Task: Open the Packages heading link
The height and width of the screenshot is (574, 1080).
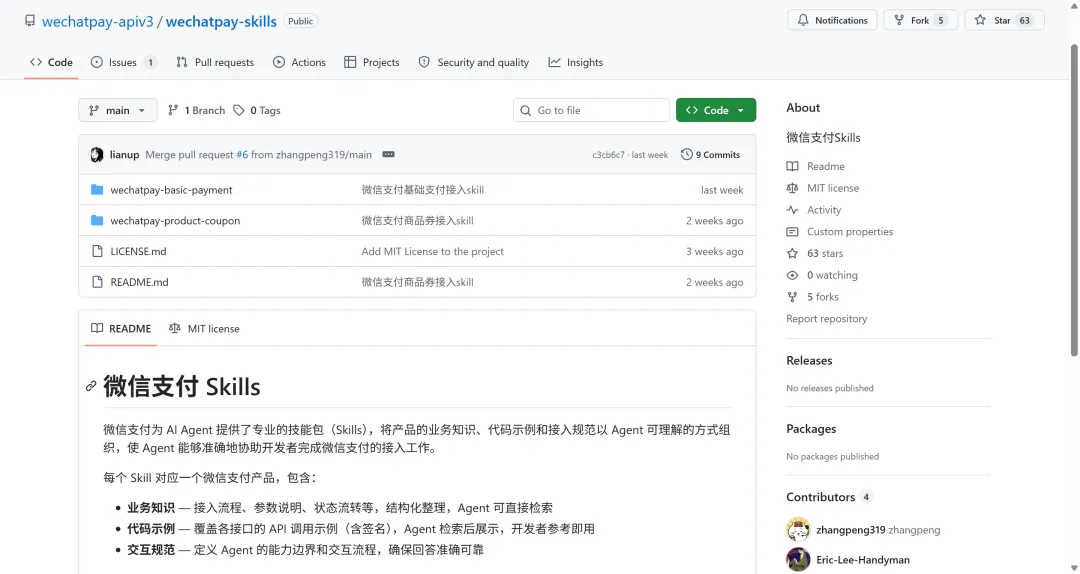Action: coord(811,429)
